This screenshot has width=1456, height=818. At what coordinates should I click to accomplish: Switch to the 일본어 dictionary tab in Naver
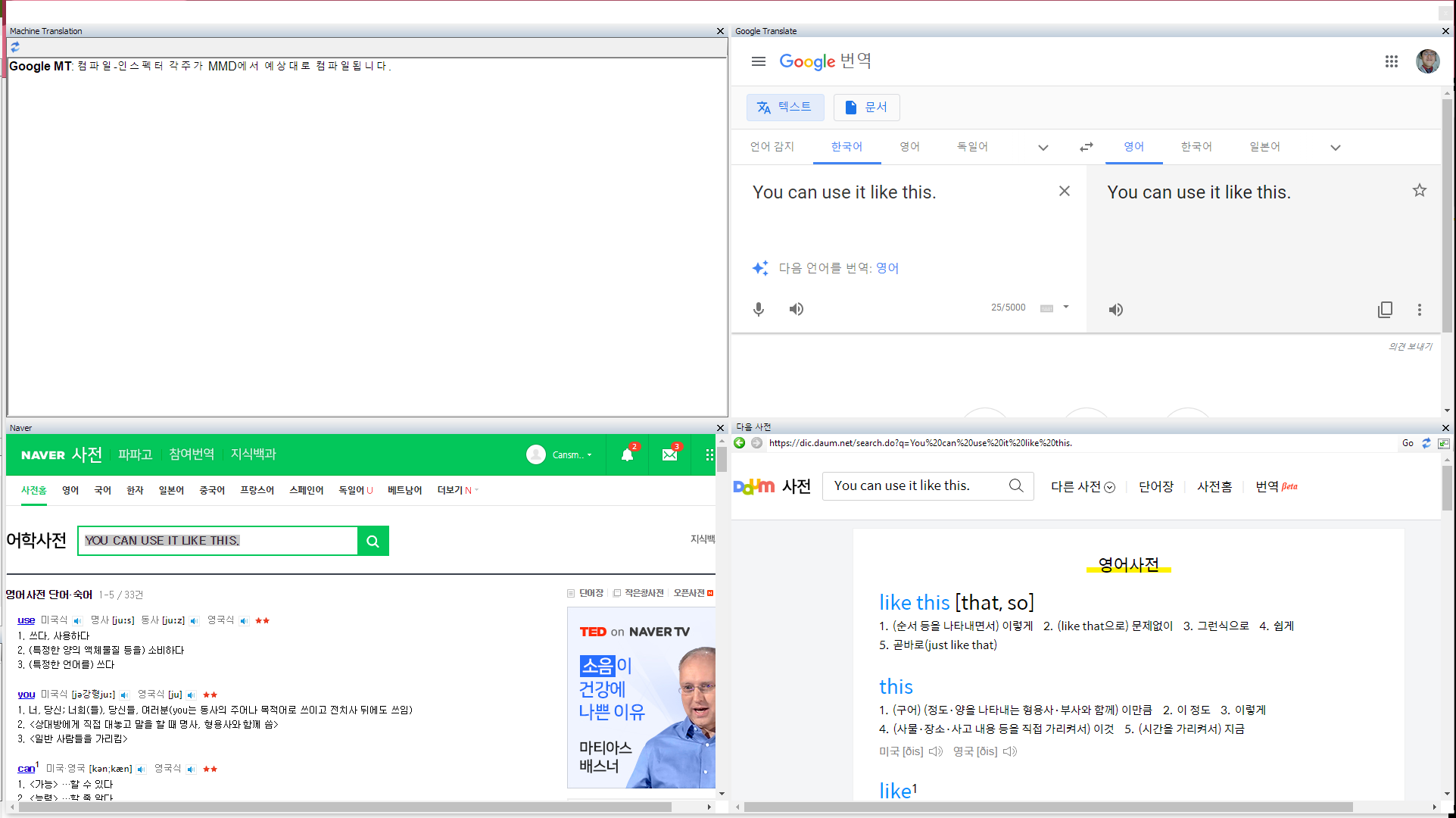click(171, 490)
